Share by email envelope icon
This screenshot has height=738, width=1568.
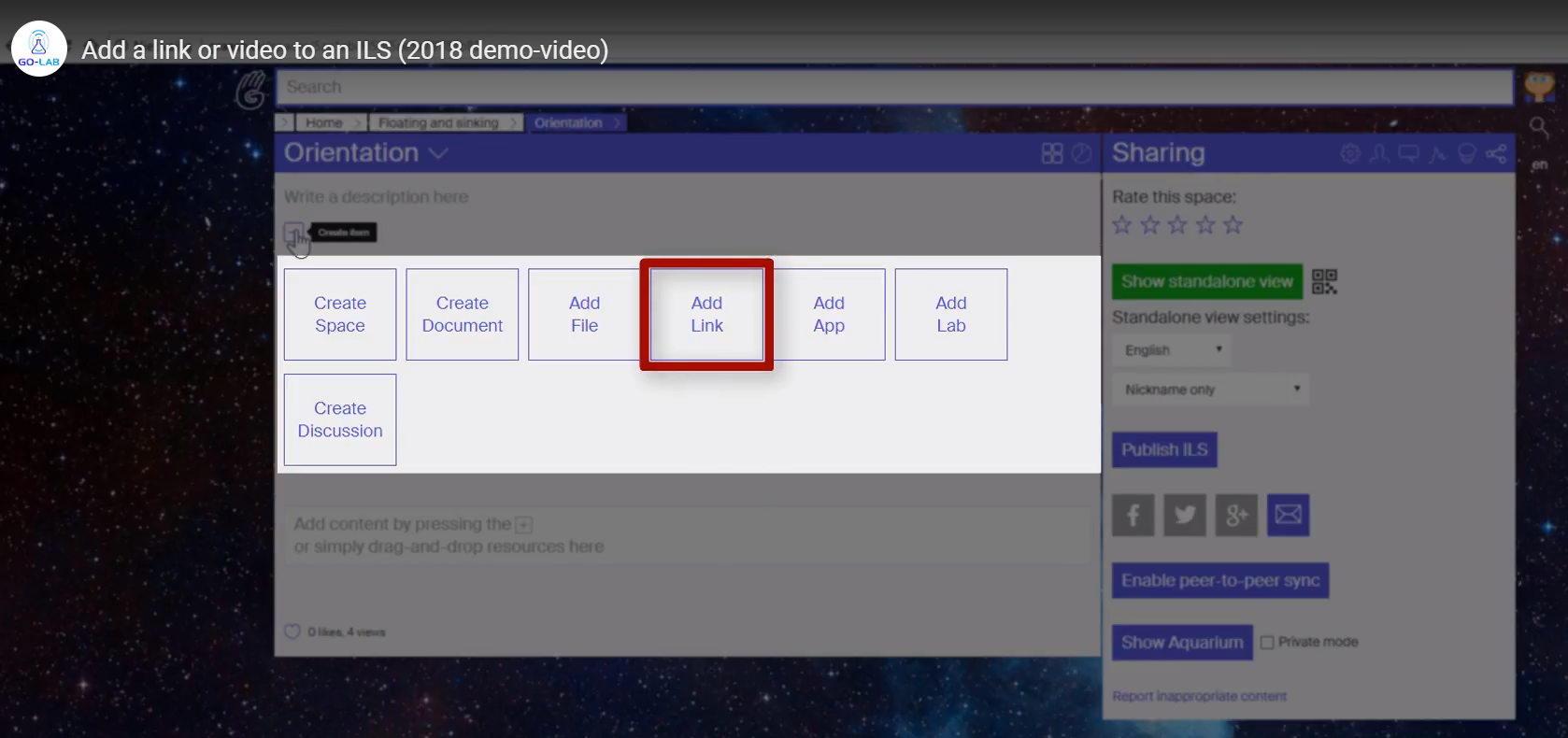point(1288,515)
